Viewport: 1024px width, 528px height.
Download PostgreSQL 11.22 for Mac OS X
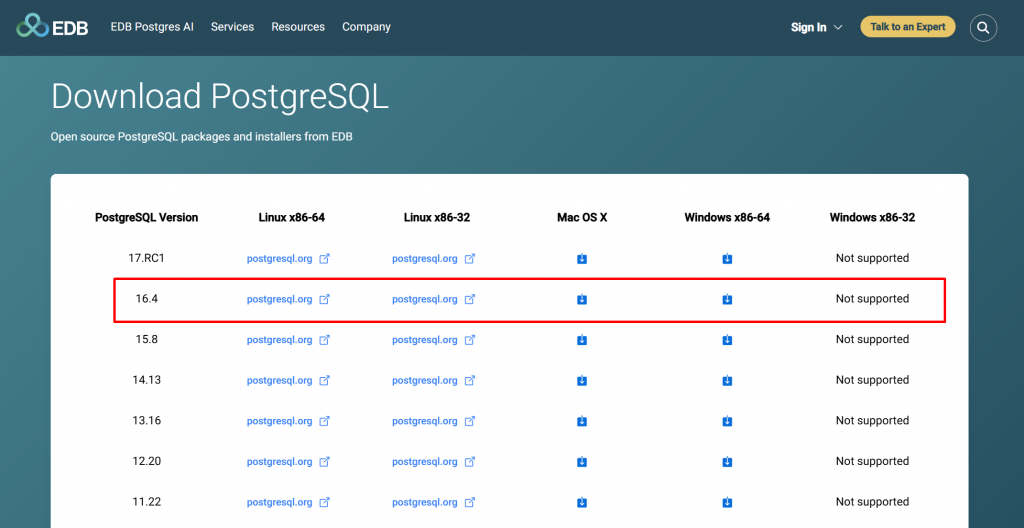tap(582, 503)
